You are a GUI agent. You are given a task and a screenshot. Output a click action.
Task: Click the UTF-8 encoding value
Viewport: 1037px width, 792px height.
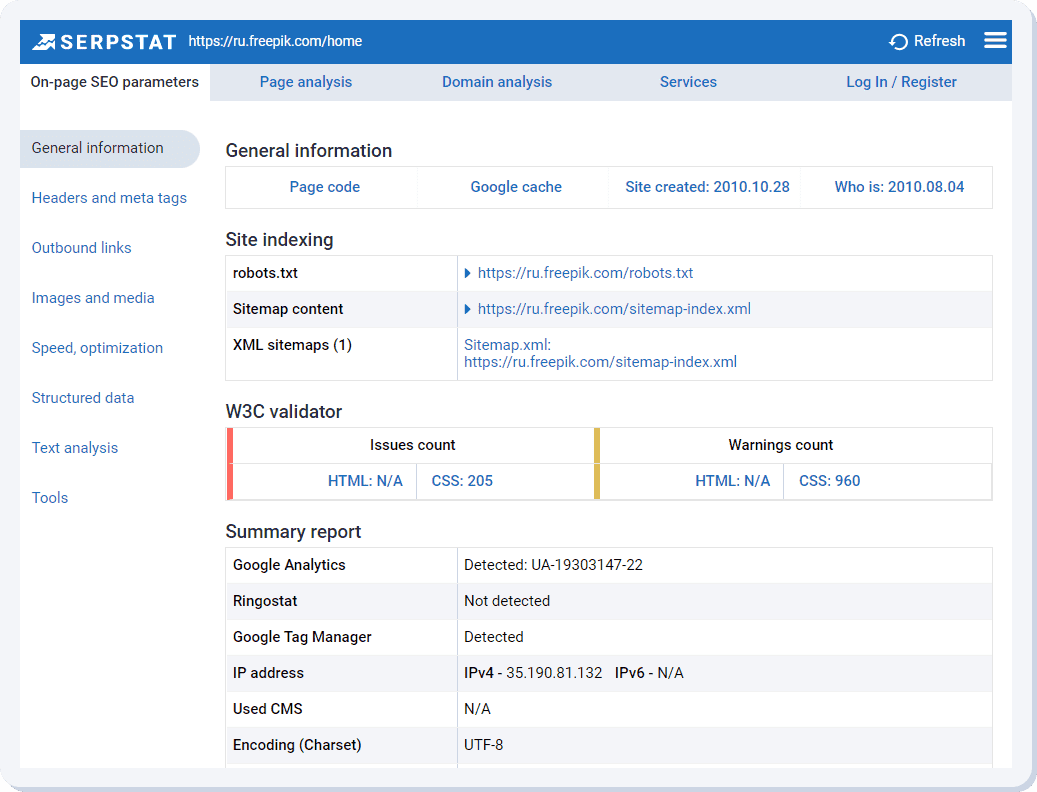483,745
